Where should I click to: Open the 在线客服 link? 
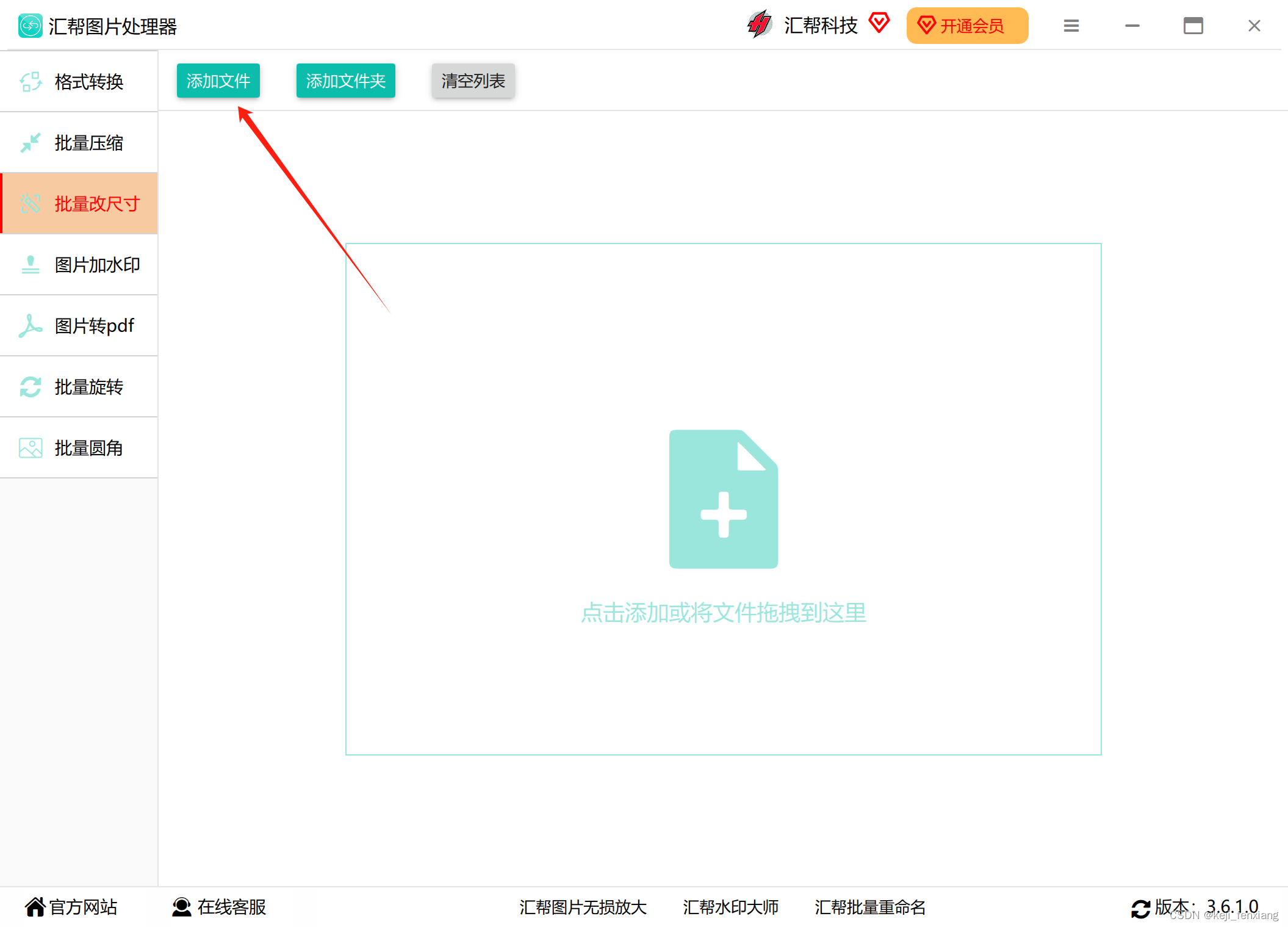click(219, 907)
